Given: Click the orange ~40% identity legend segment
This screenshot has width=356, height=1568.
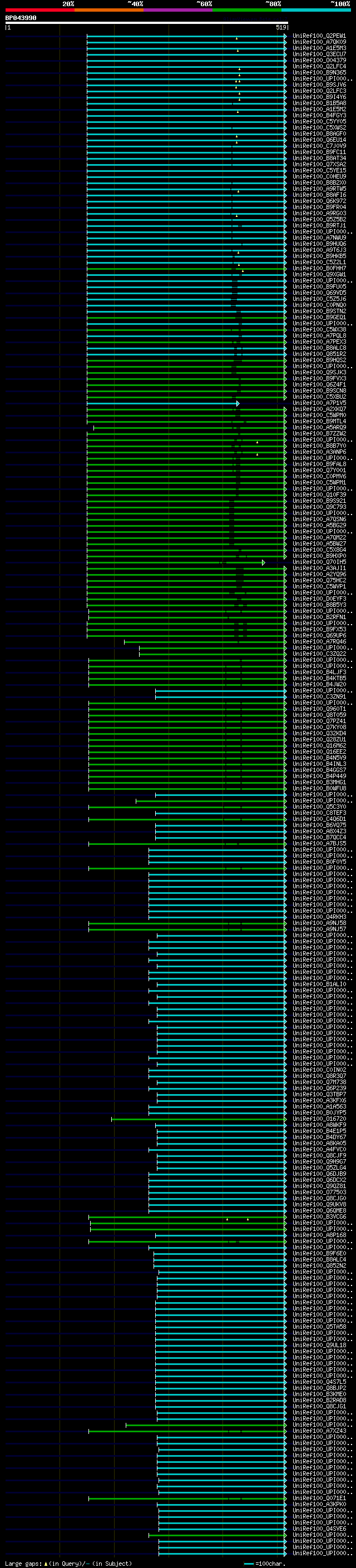Looking at the screenshot, I should pyautogui.click(x=109, y=10).
